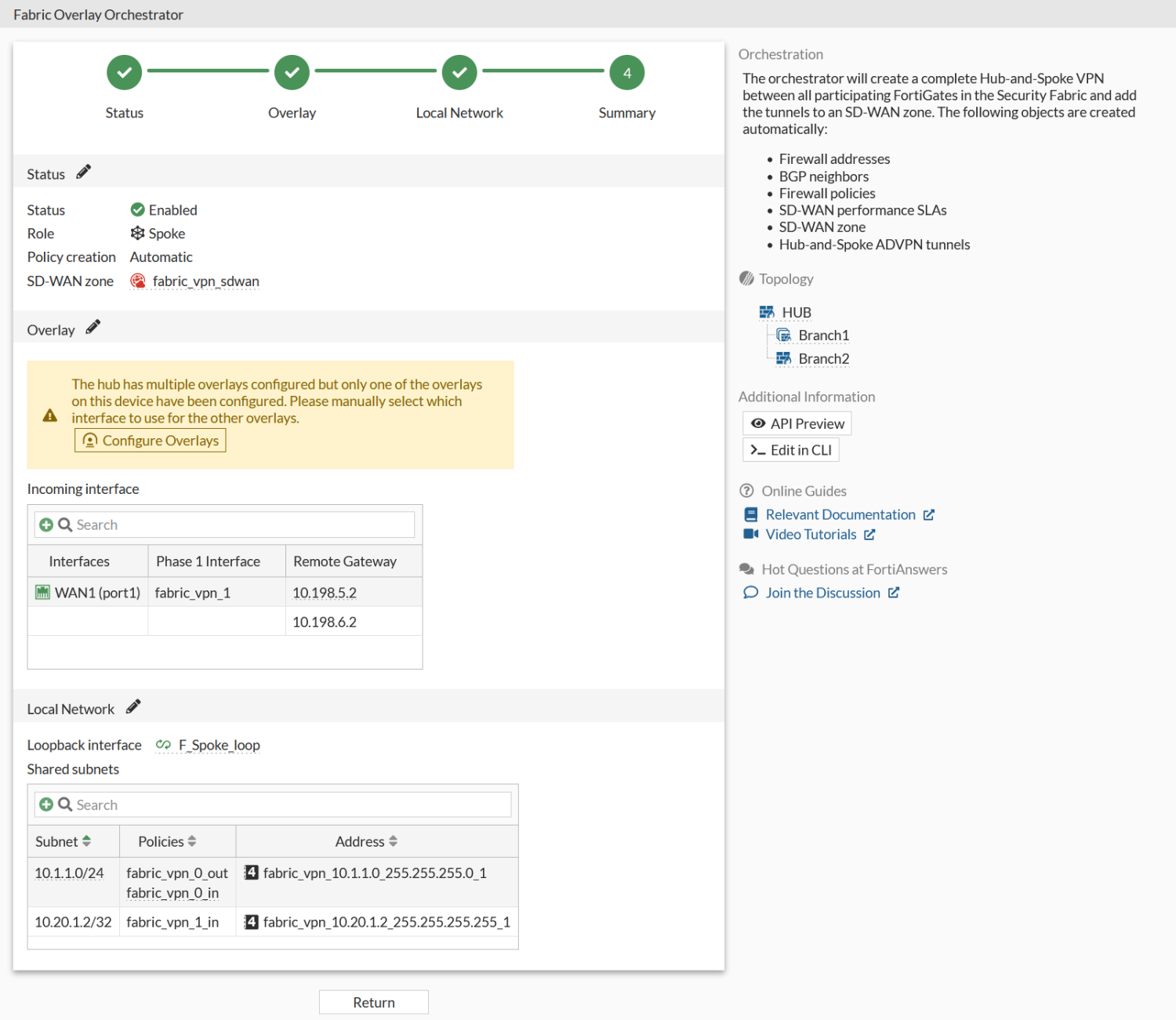Edit the Status section with pencil icon
Image resolution: width=1176 pixels, height=1020 pixels.
[84, 172]
